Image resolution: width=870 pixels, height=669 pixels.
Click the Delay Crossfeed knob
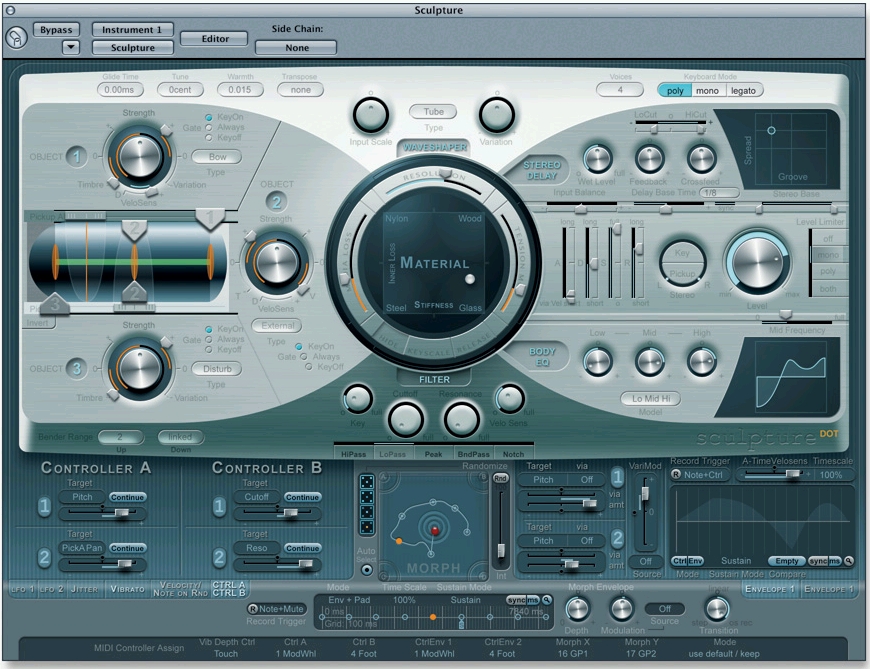coord(701,159)
